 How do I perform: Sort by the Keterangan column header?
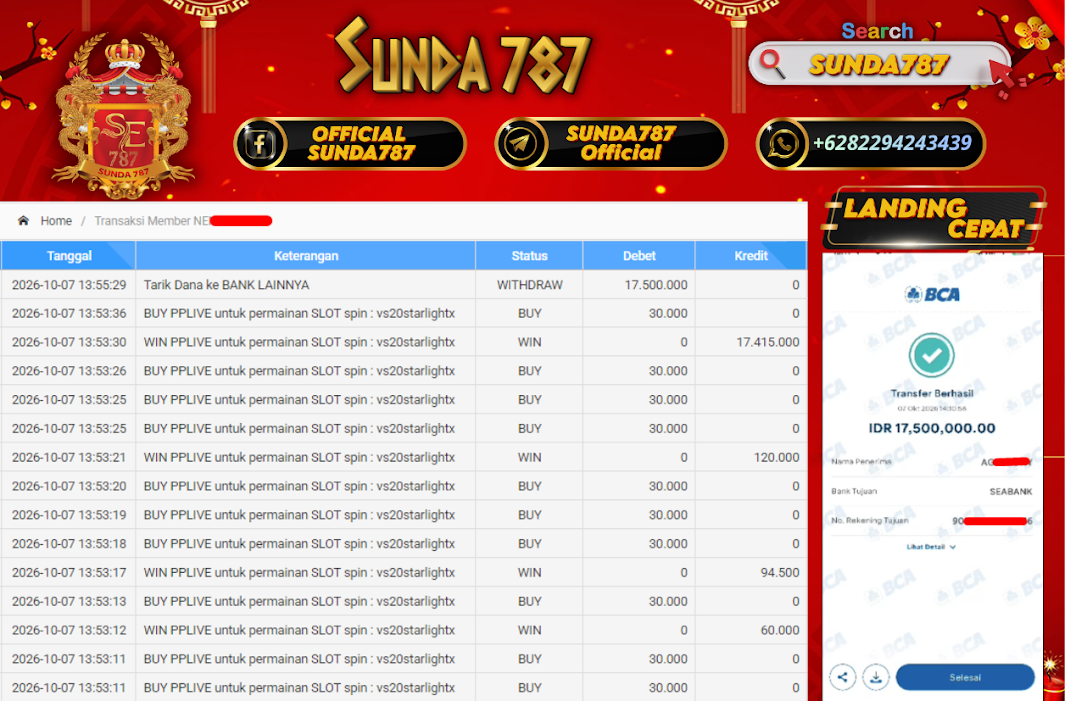[306, 255]
